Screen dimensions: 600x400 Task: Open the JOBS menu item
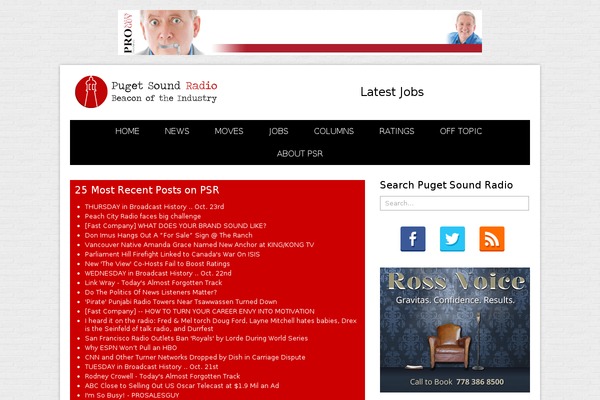point(278,131)
